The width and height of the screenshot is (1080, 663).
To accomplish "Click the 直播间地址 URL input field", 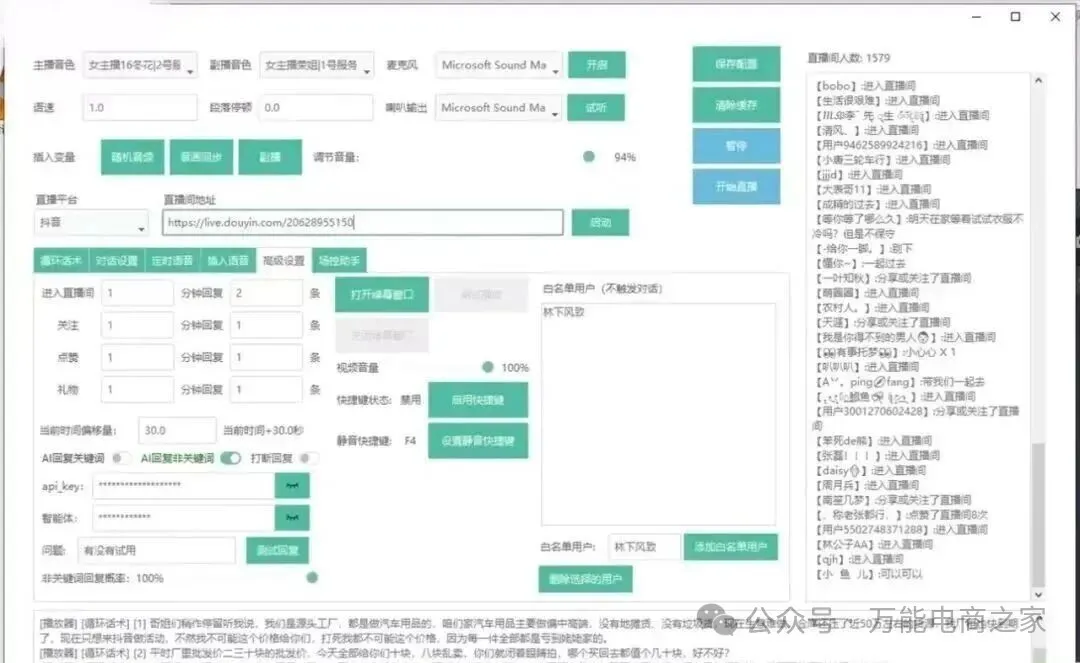I will pos(362,223).
